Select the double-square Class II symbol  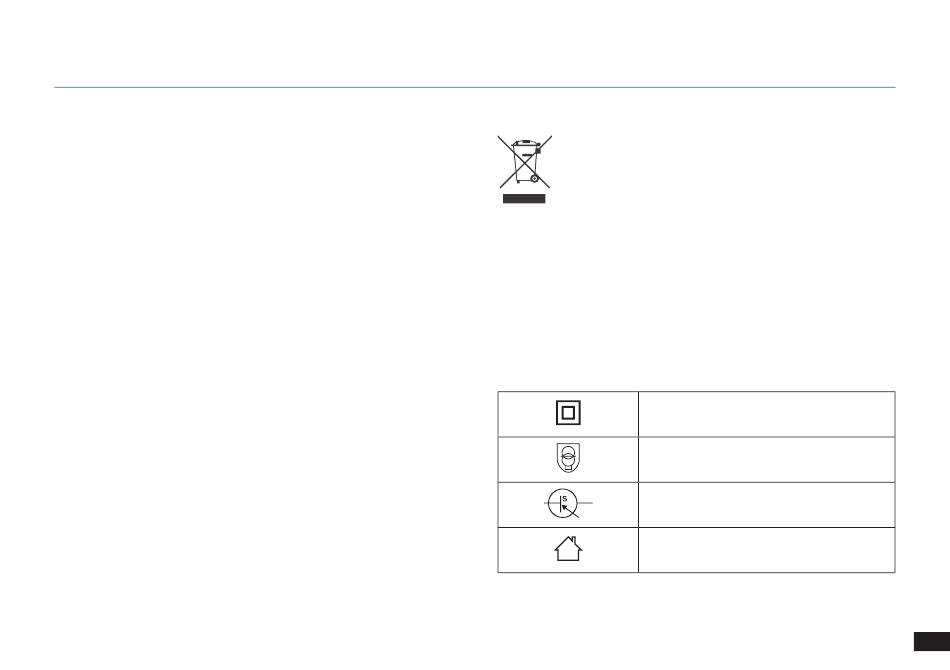[x=567, y=413]
